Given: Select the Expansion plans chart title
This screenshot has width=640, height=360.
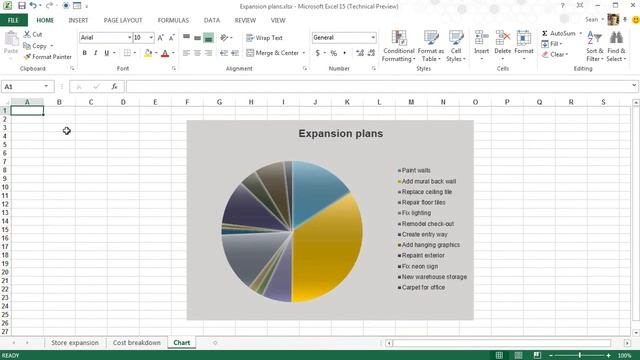Looking at the screenshot, I should click(x=341, y=133).
